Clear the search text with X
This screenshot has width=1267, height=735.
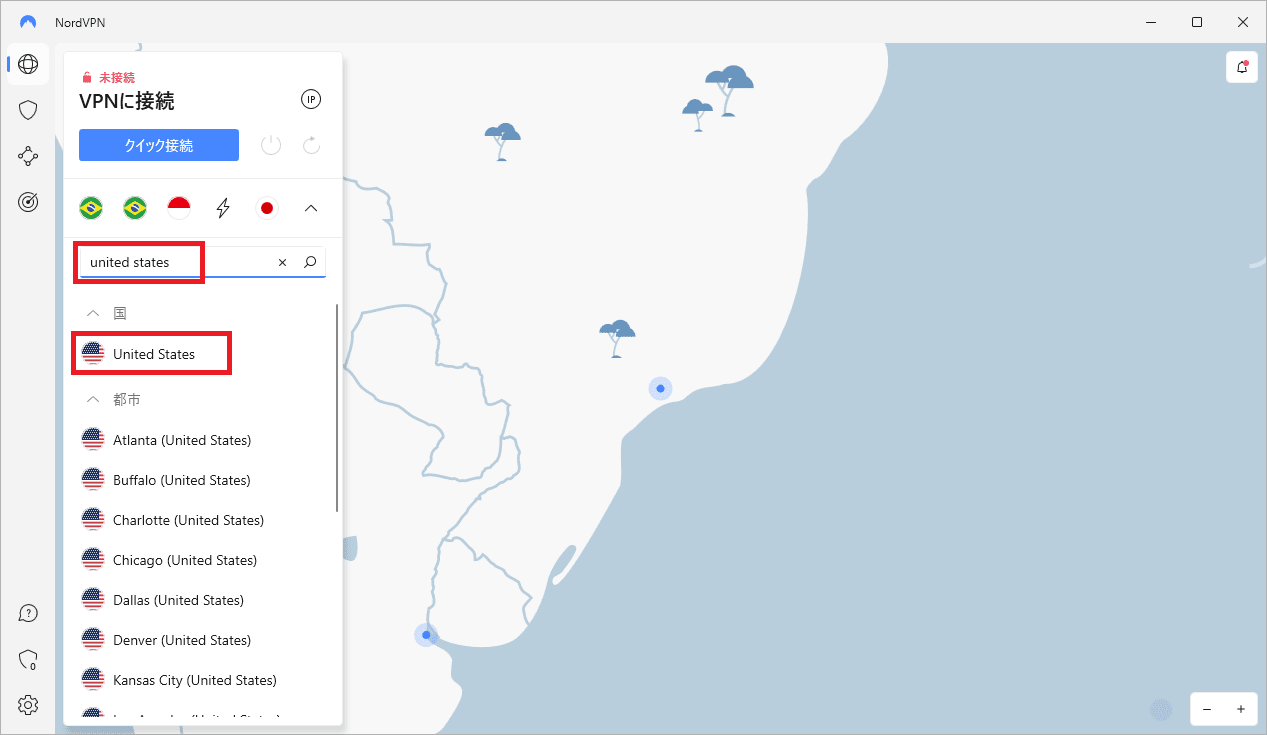(x=282, y=262)
